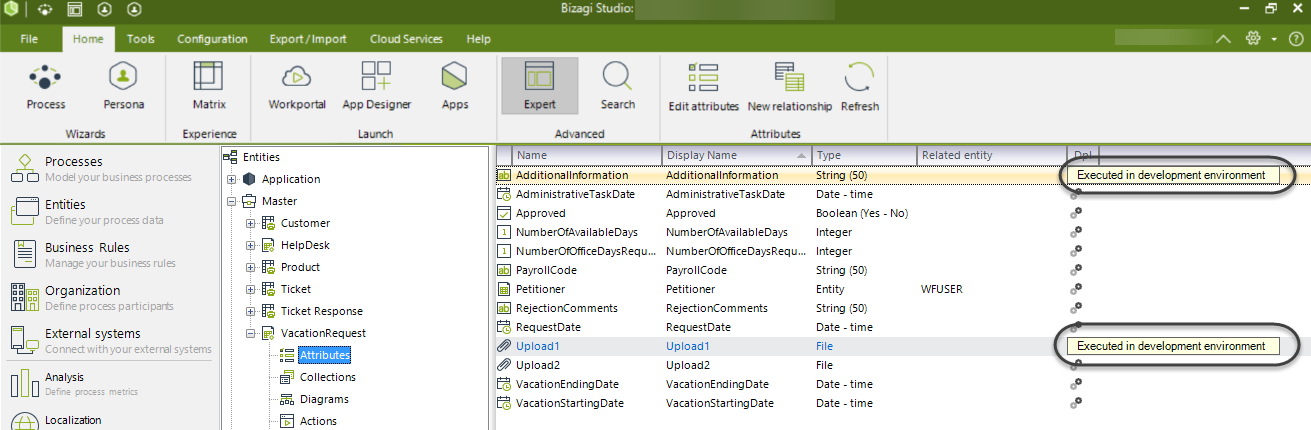Click the Bizagi logo in title bar
The image size is (1311, 430).
(9, 9)
